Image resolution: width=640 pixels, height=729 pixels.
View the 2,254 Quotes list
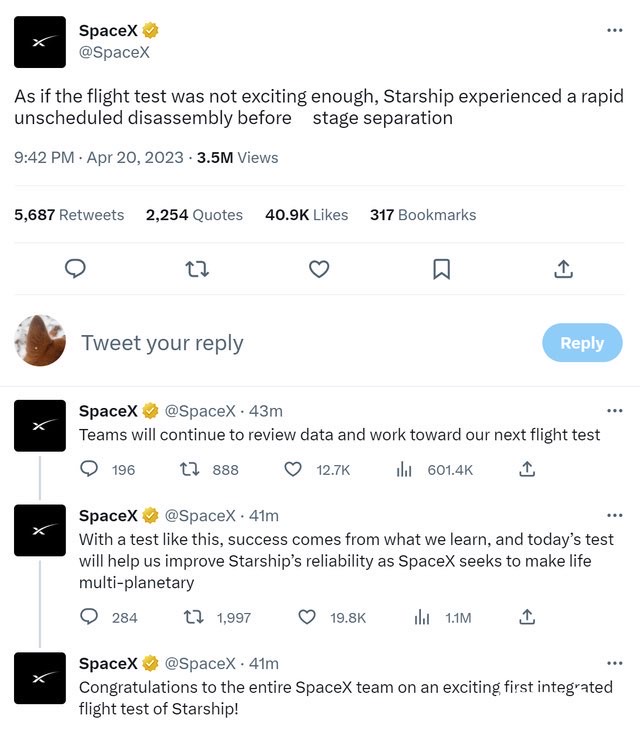pos(194,215)
